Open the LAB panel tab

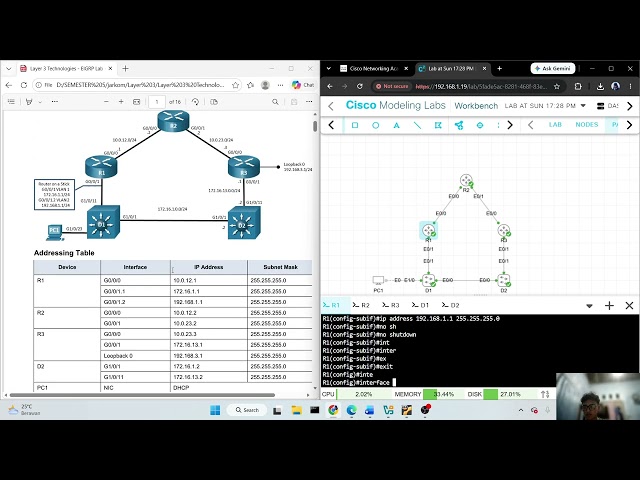point(555,124)
